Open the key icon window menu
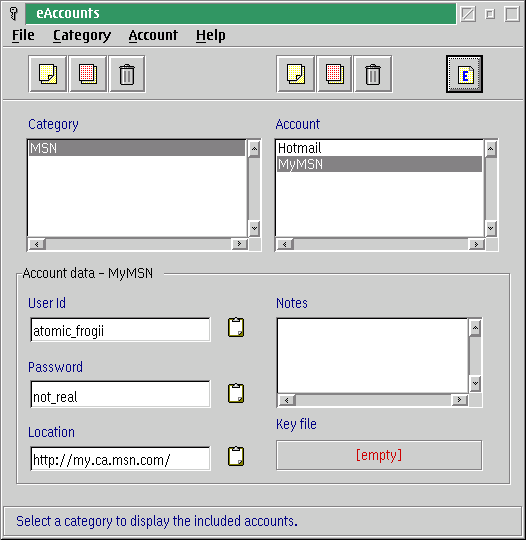Image resolution: width=526 pixels, height=540 pixels. point(14,13)
